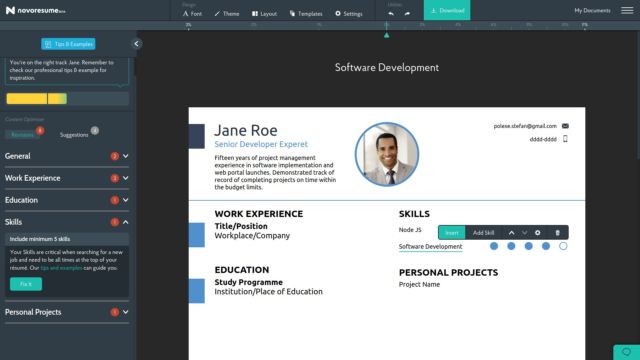Expand the Personal Projects section chevron
640x360 pixels.
126,312
